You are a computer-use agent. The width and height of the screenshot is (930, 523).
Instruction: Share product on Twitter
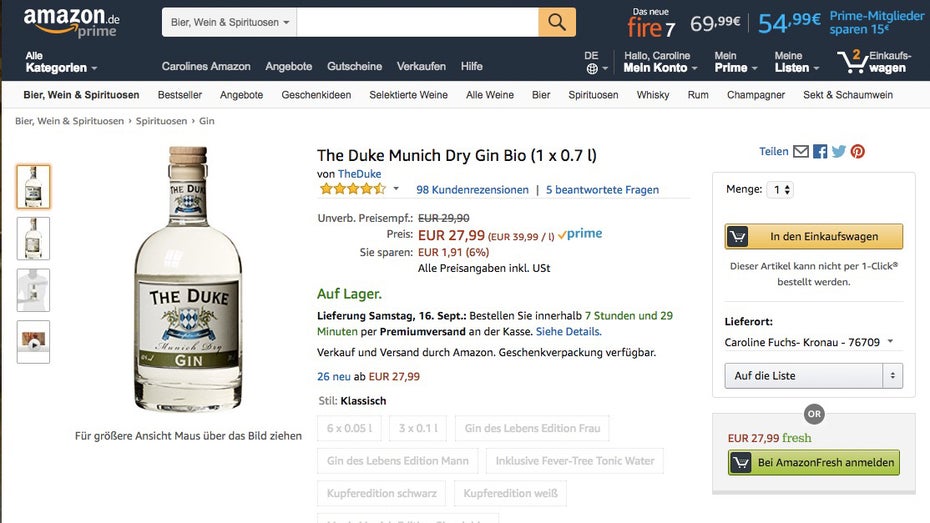click(839, 152)
